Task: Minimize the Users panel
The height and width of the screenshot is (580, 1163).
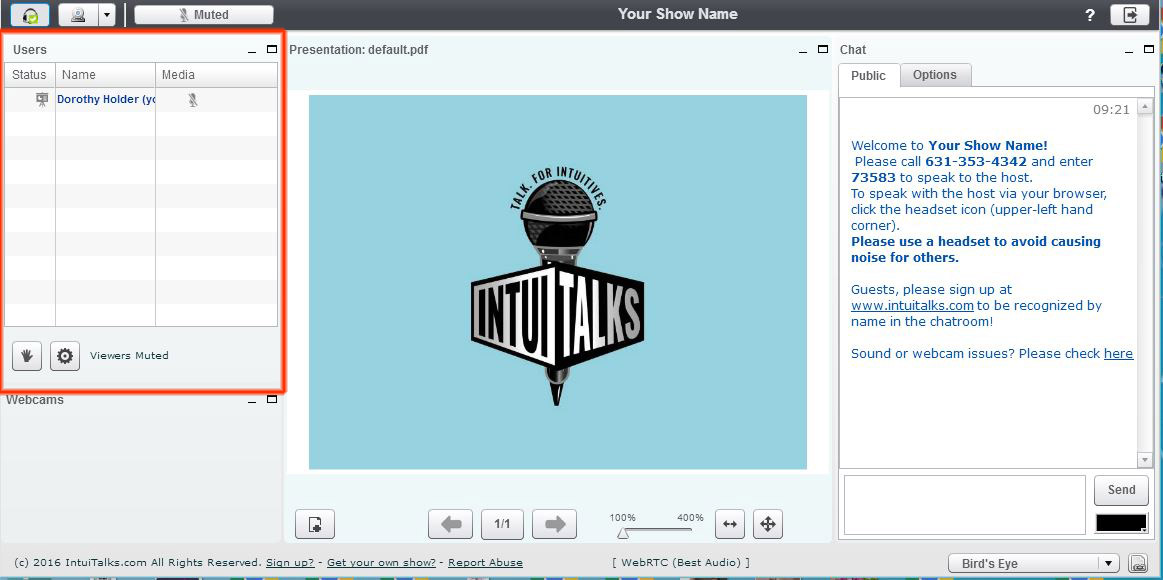Action: tap(253, 51)
